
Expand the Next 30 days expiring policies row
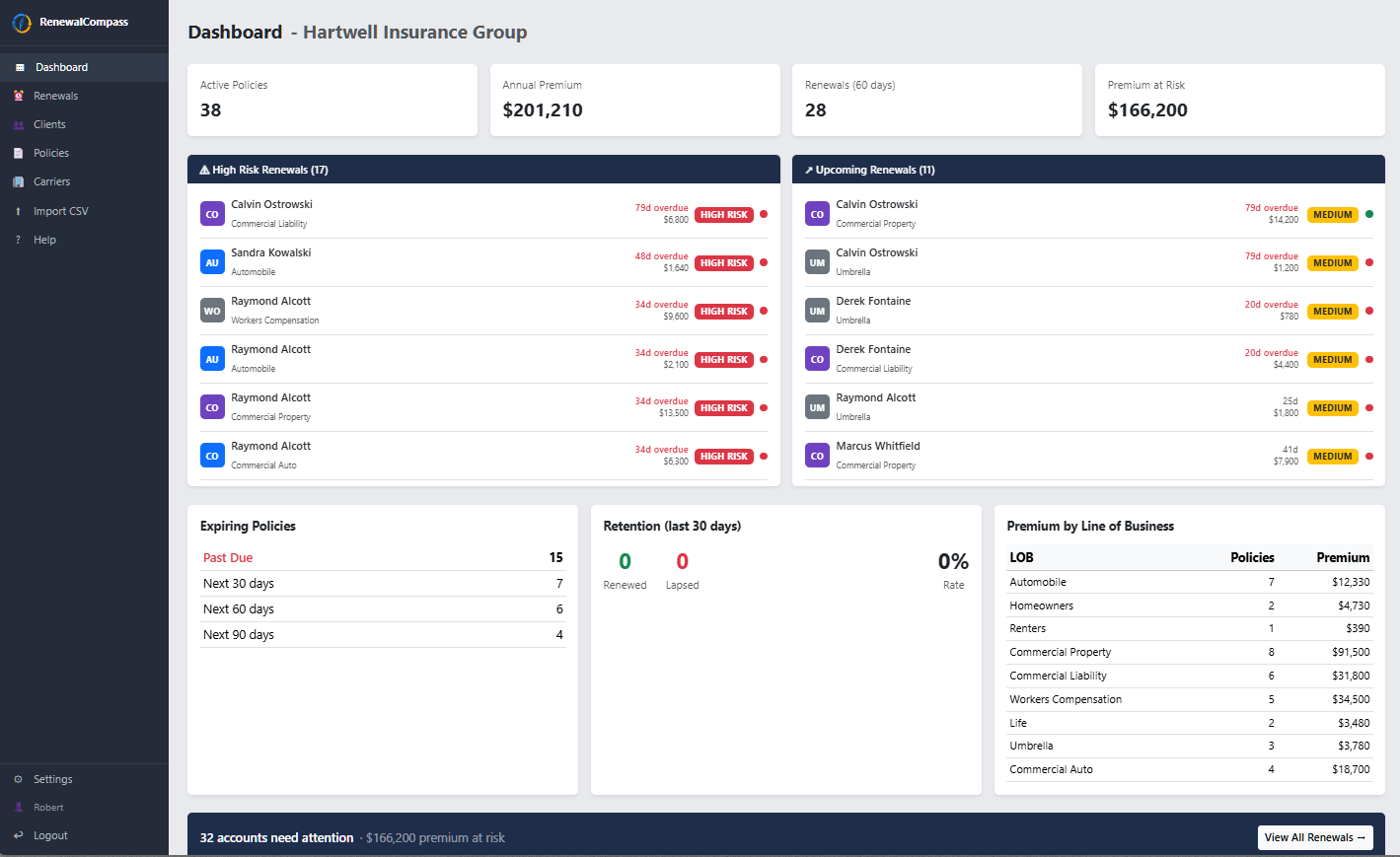[382, 583]
